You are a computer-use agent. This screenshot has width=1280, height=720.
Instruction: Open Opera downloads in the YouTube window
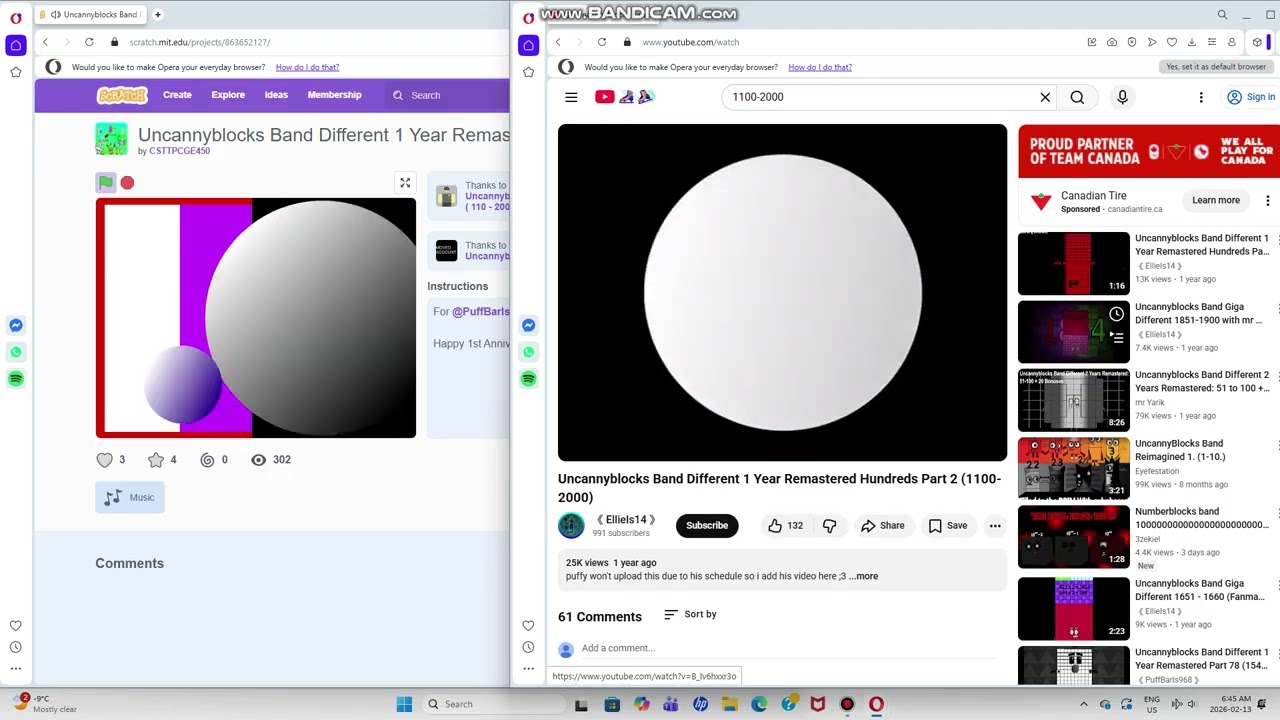pyautogui.click(x=1192, y=42)
